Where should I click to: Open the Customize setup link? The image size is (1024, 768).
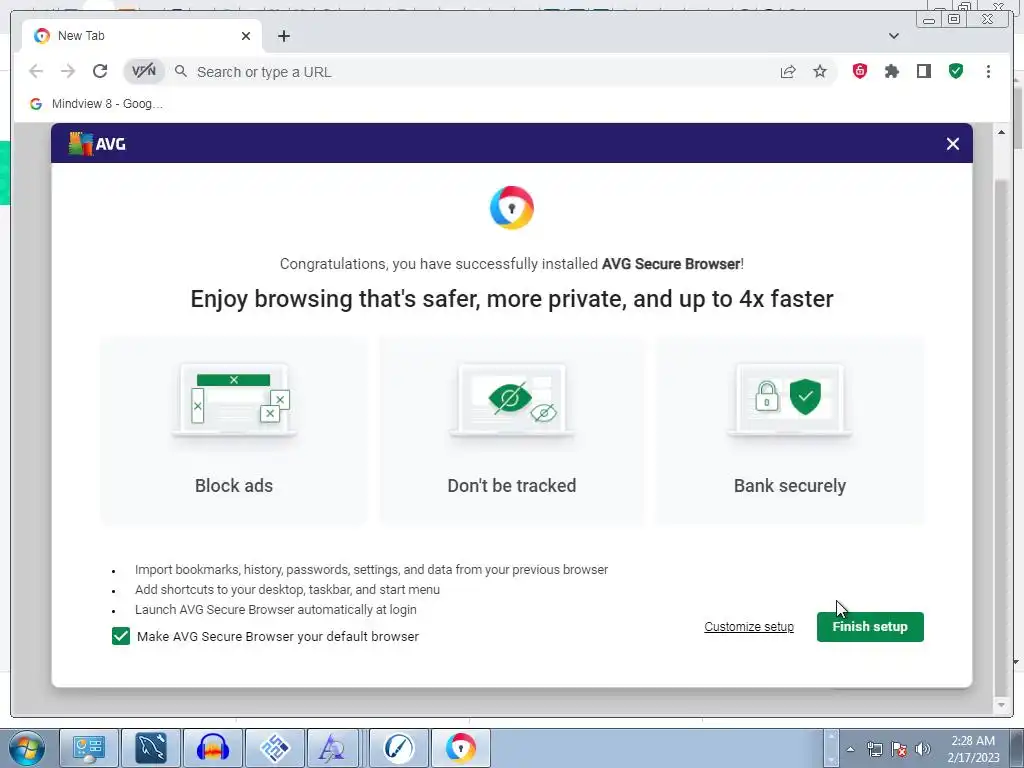pos(749,627)
